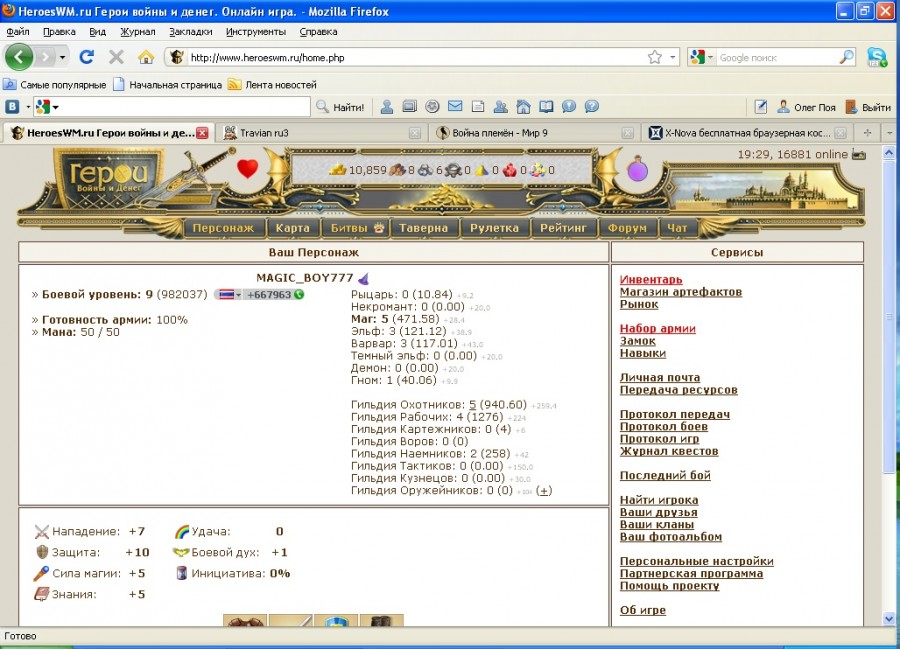Close the HeroesWM.ru tab
The height and width of the screenshot is (649, 900).
pos(202,133)
